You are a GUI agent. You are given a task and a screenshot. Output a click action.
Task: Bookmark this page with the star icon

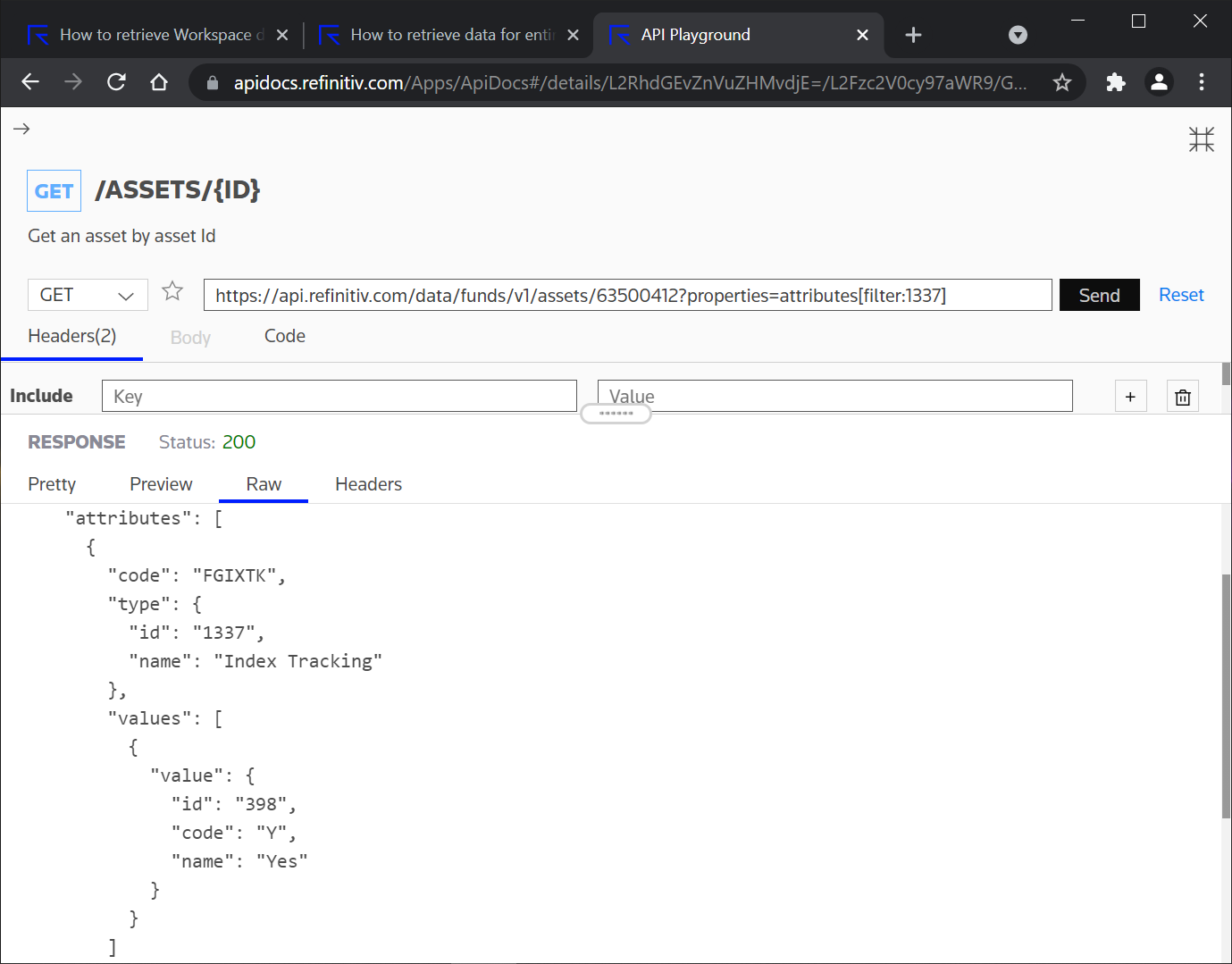point(1062,83)
